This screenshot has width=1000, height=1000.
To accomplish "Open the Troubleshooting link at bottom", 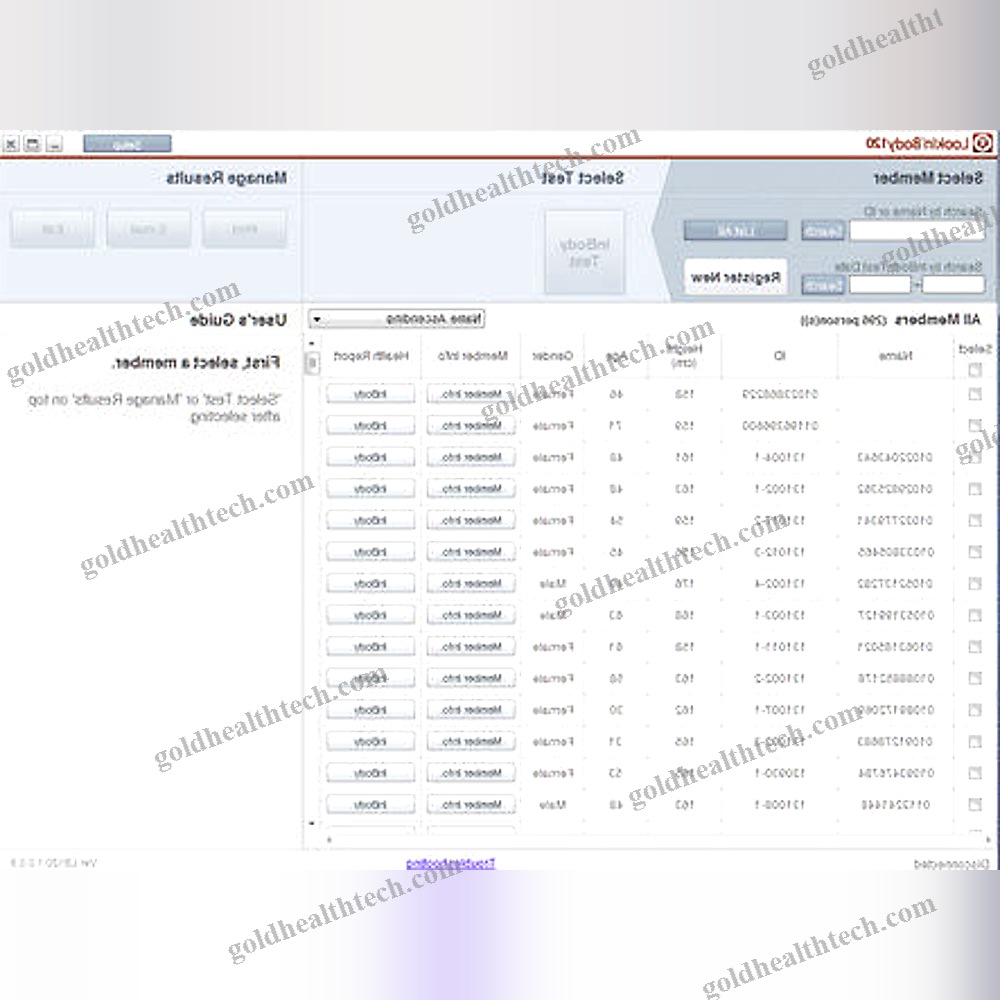I will [x=450, y=864].
